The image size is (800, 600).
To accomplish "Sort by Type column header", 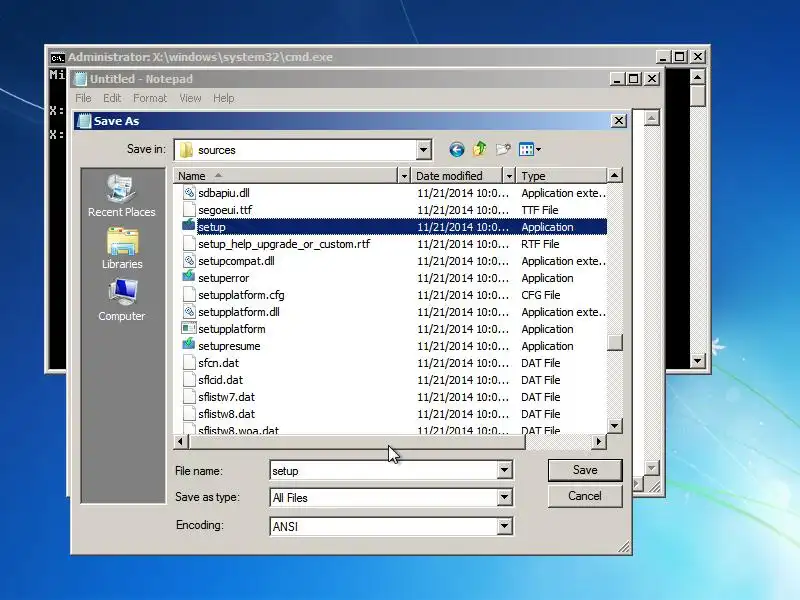I will coord(561,176).
